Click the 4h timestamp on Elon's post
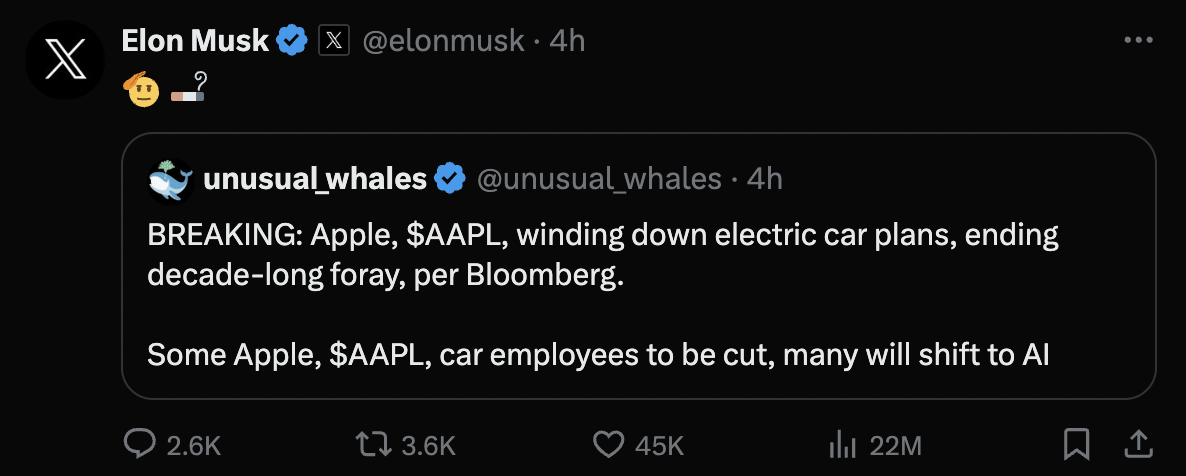 coord(567,41)
